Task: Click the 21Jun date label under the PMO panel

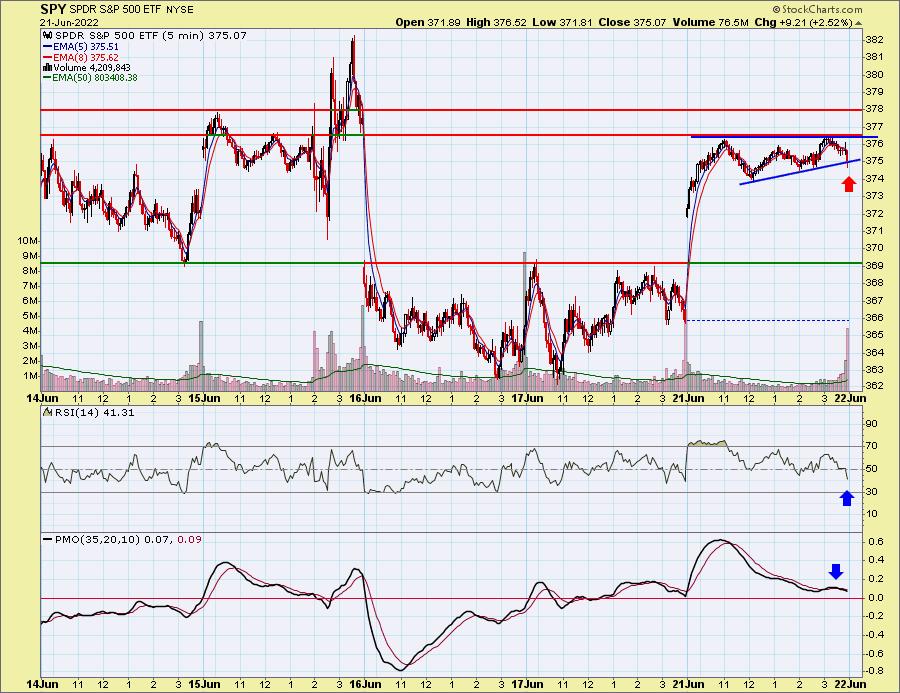Action: pyautogui.click(x=688, y=684)
